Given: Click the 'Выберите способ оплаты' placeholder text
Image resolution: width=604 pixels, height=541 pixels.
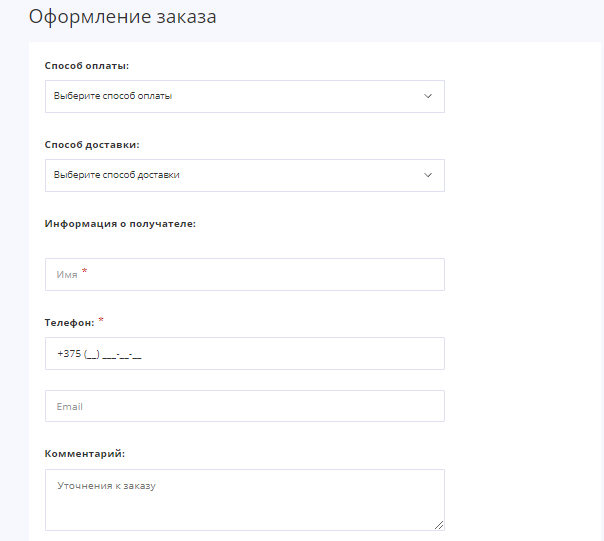Looking at the screenshot, I should coord(113,96).
